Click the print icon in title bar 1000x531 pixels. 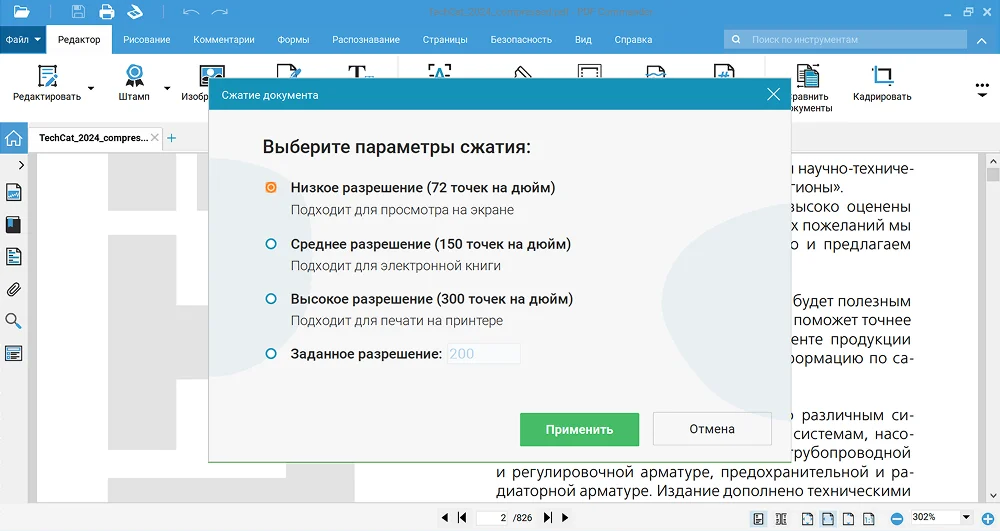(x=107, y=12)
